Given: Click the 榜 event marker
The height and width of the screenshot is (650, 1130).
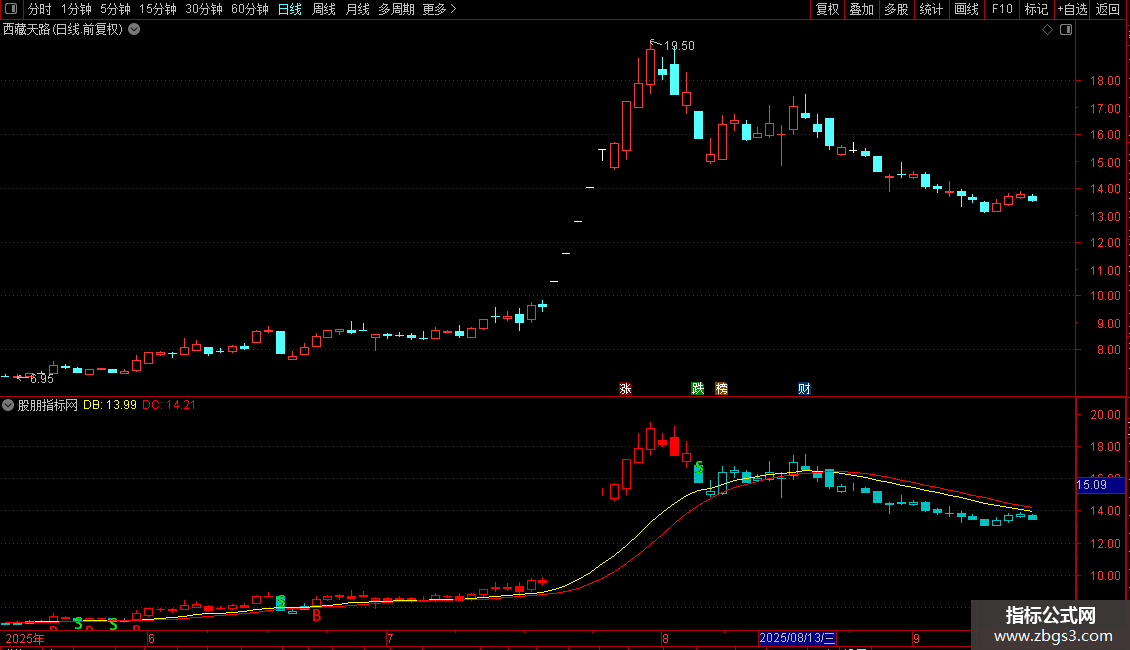Looking at the screenshot, I should click(721, 389).
